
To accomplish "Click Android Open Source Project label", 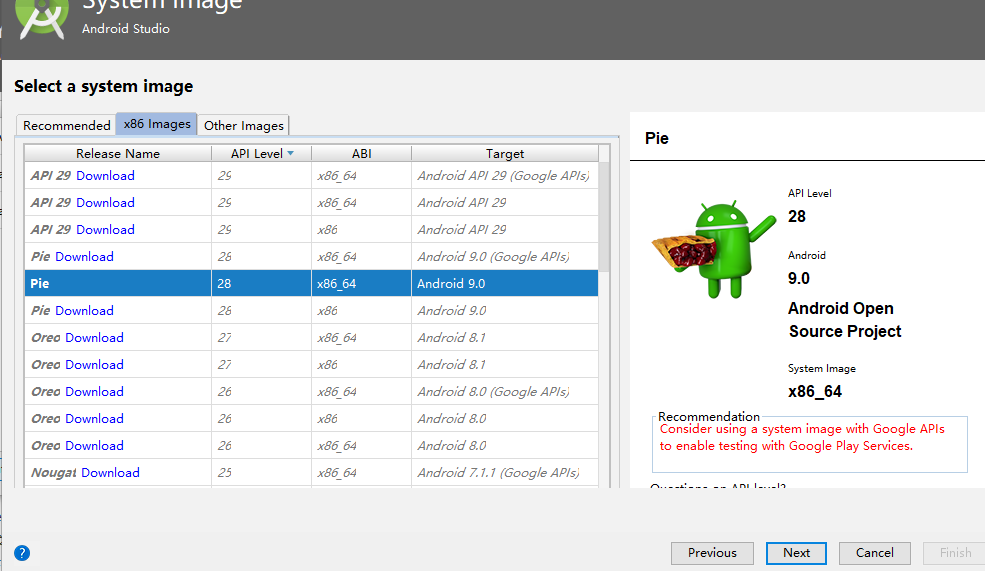I will [845, 320].
